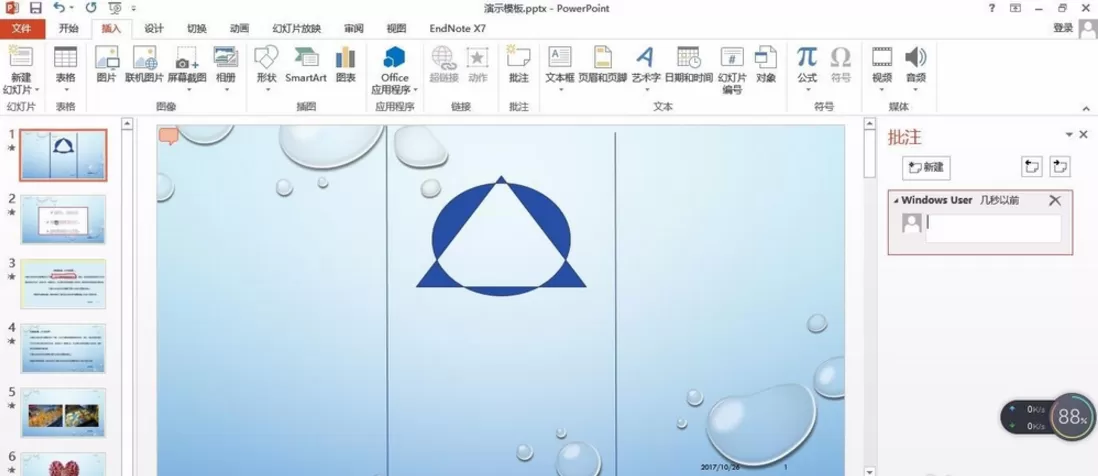Select slide 5 thumbnail with photos

[64, 412]
